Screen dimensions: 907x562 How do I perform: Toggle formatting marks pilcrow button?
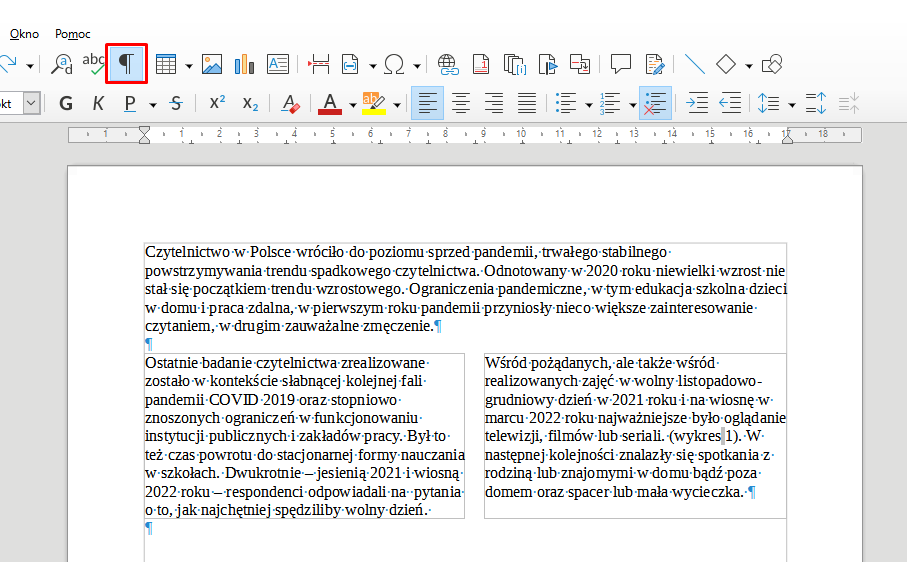126,64
